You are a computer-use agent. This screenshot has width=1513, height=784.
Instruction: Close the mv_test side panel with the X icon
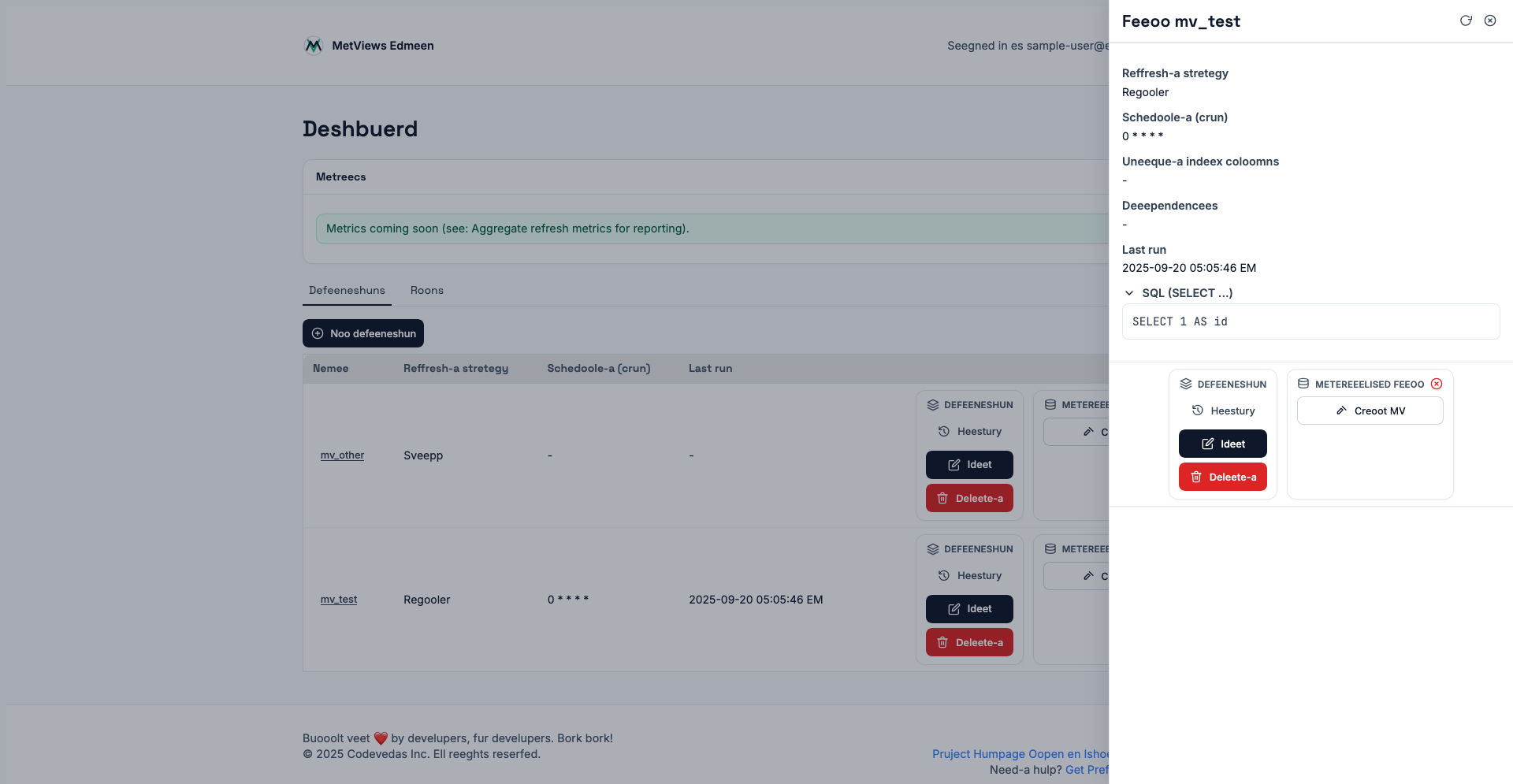(x=1490, y=20)
